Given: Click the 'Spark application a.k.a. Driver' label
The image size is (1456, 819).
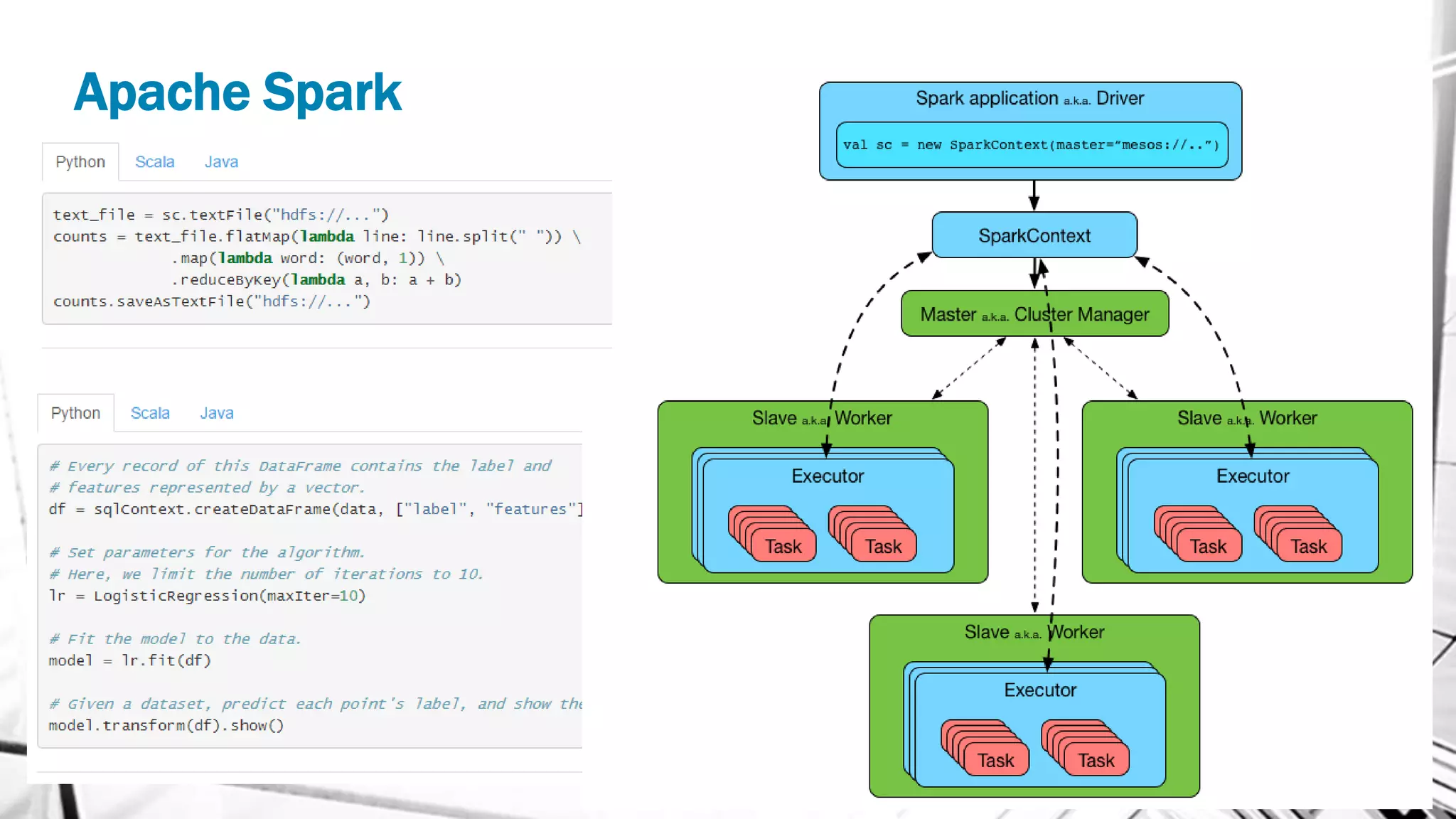Looking at the screenshot, I should (x=1029, y=98).
